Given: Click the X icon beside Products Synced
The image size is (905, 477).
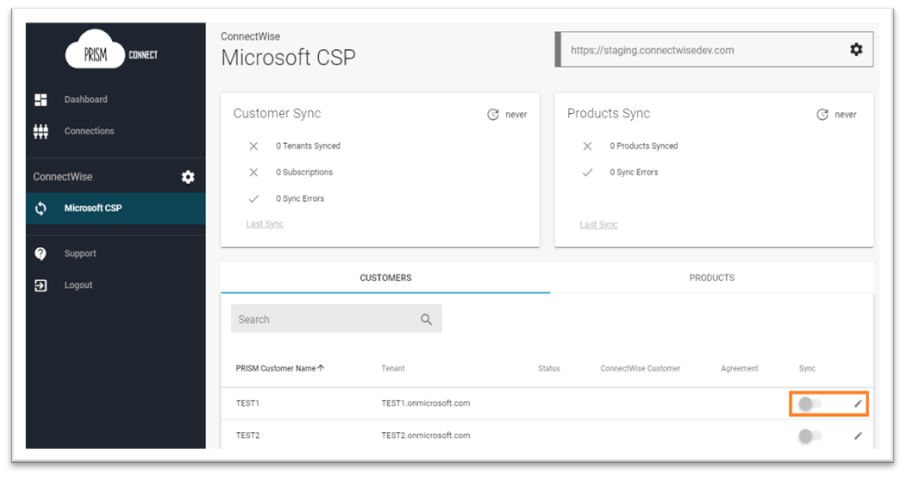Looking at the screenshot, I should click(x=587, y=146).
